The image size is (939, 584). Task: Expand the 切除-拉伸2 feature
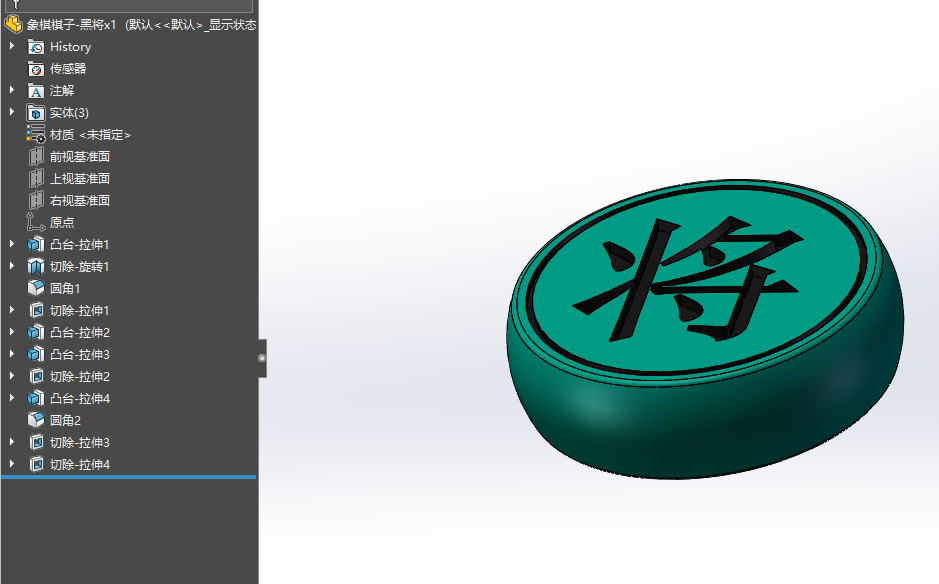(x=11, y=376)
